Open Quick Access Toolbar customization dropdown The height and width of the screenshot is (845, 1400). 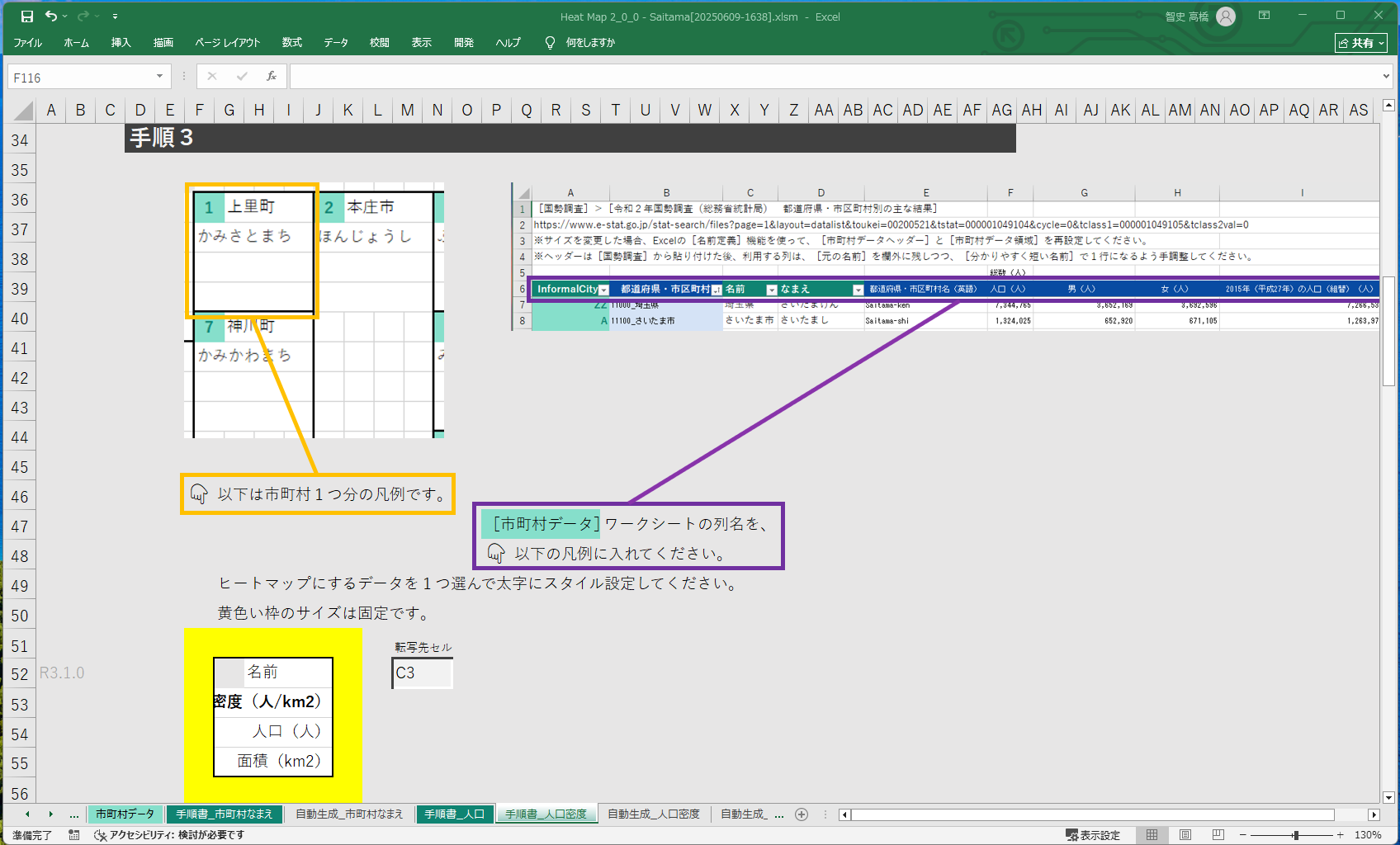click(115, 17)
